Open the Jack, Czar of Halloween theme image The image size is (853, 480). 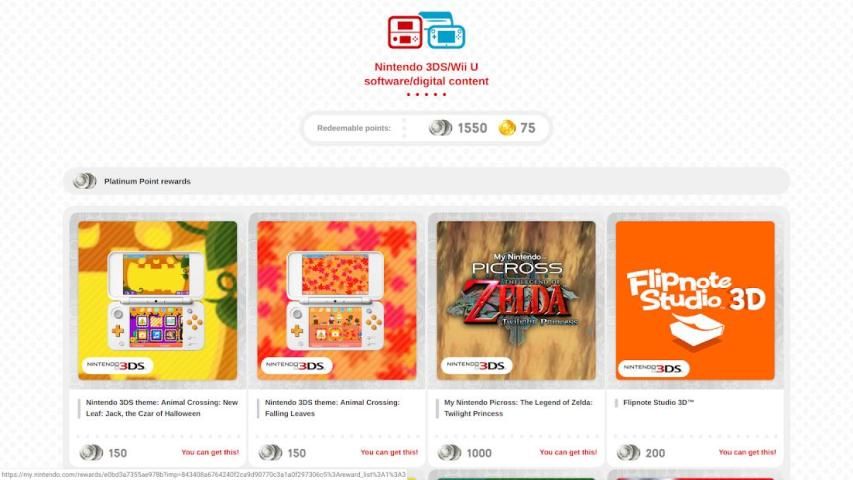[x=158, y=300]
